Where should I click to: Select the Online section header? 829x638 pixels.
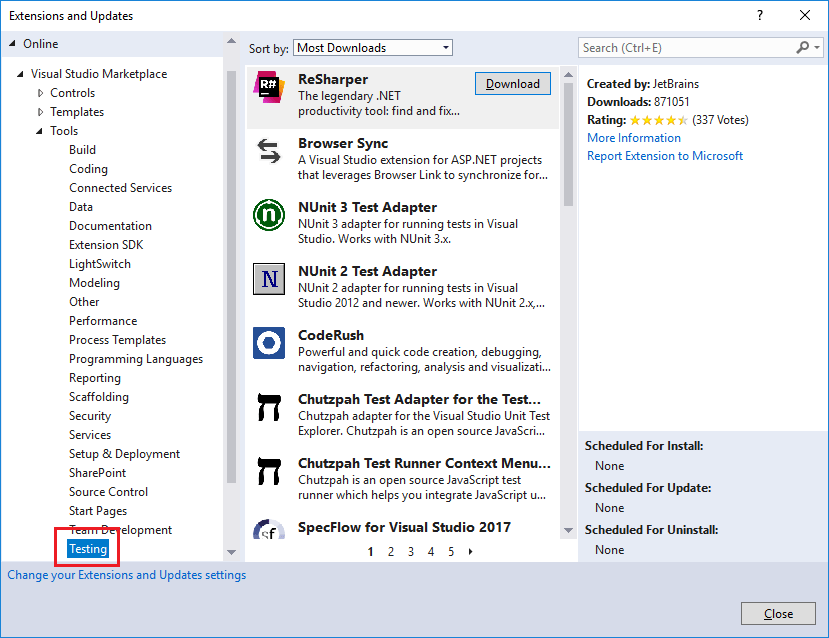[x=42, y=43]
